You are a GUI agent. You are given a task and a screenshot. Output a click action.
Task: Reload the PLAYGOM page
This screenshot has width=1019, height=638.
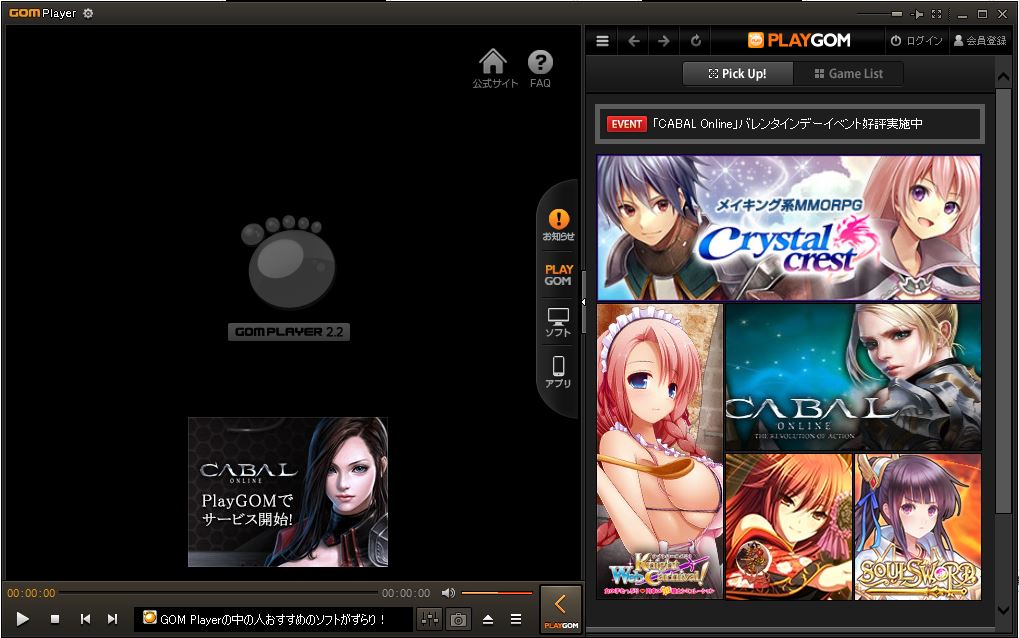click(x=695, y=41)
